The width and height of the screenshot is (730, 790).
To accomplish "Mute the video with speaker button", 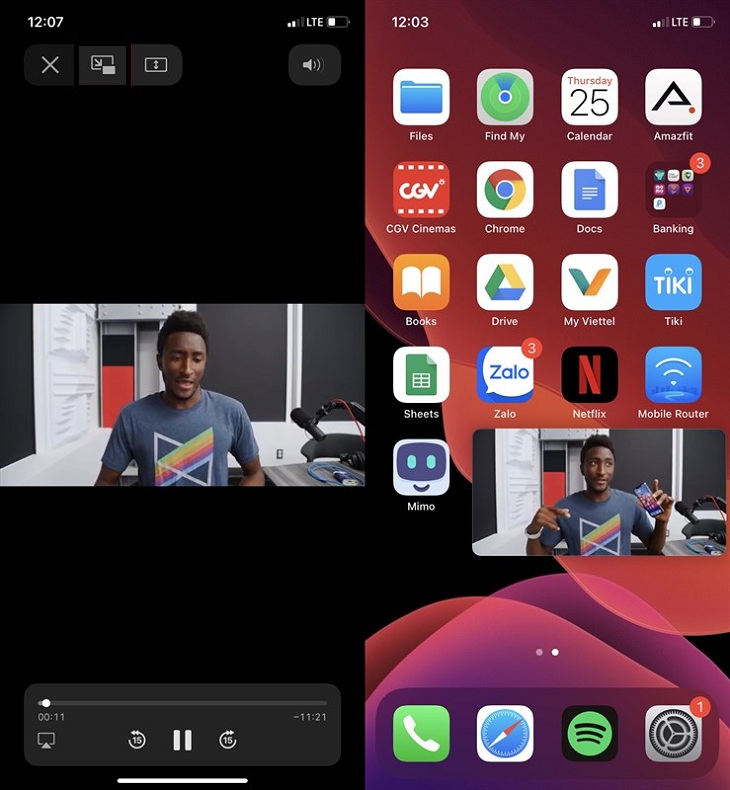I will pos(314,64).
